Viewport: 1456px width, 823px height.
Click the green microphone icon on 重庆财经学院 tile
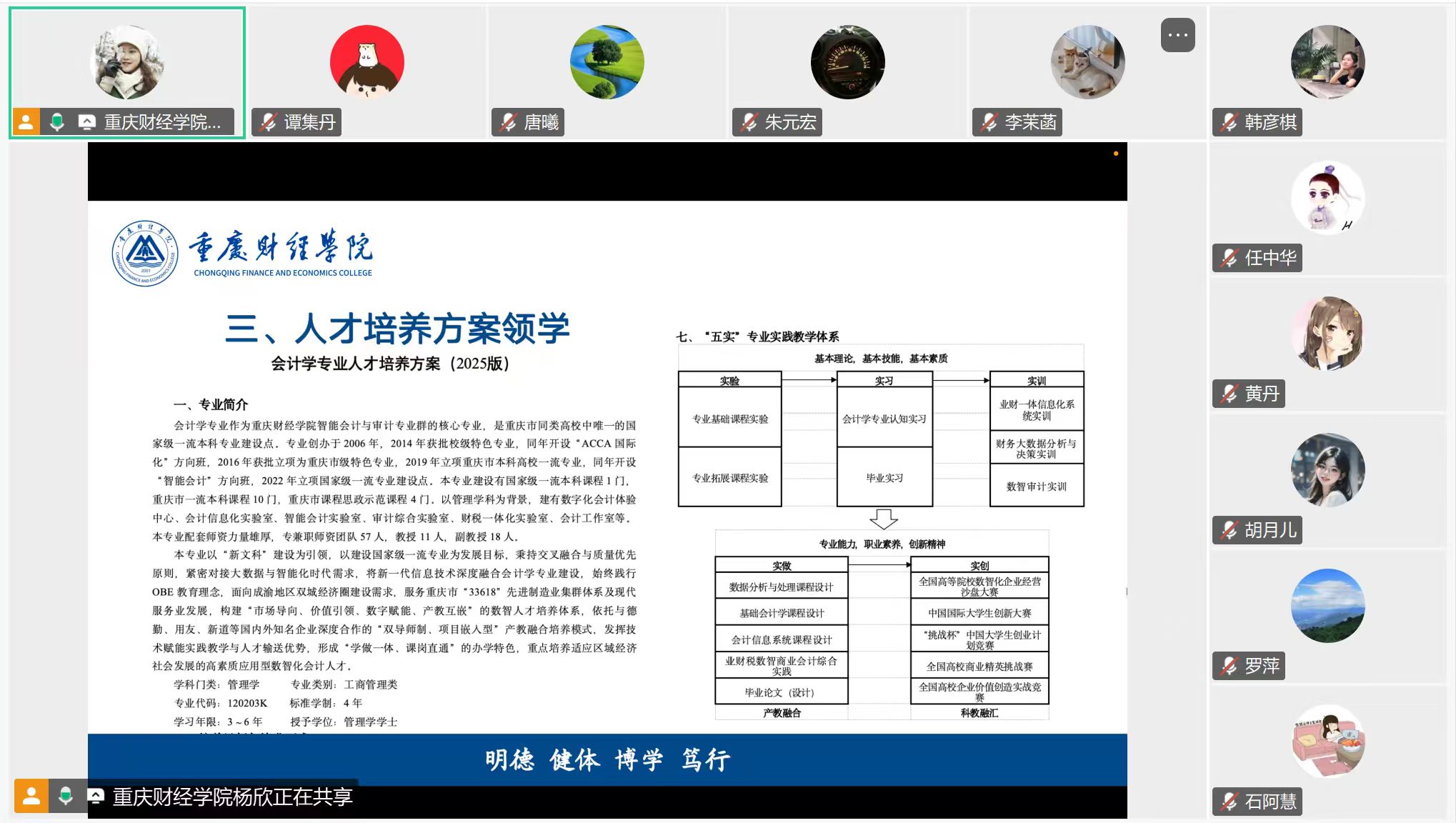(x=57, y=122)
